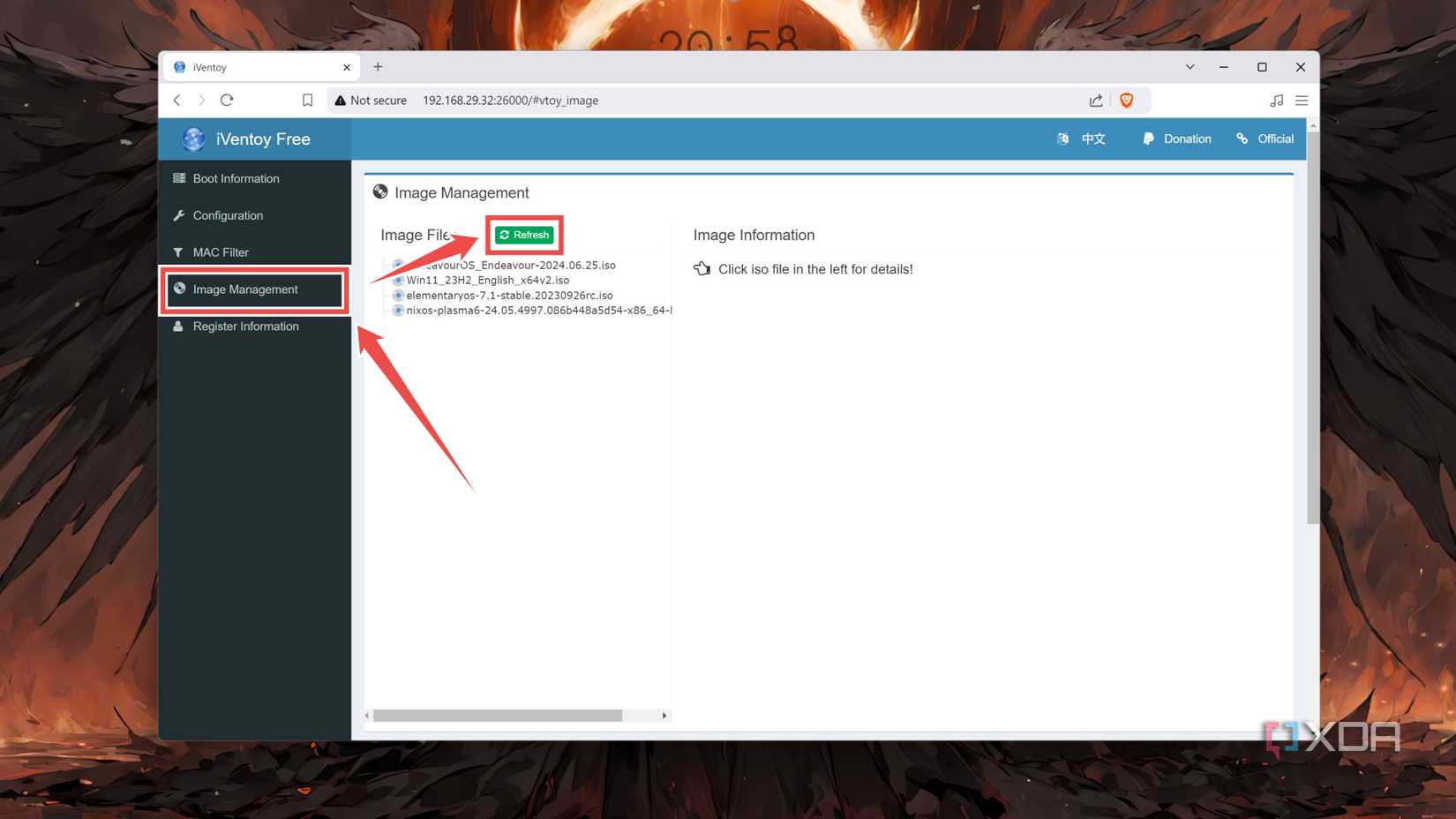Viewport: 1456px width, 819px height.
Task: Click the file list scroll left arrow
Action: point(368,716)
